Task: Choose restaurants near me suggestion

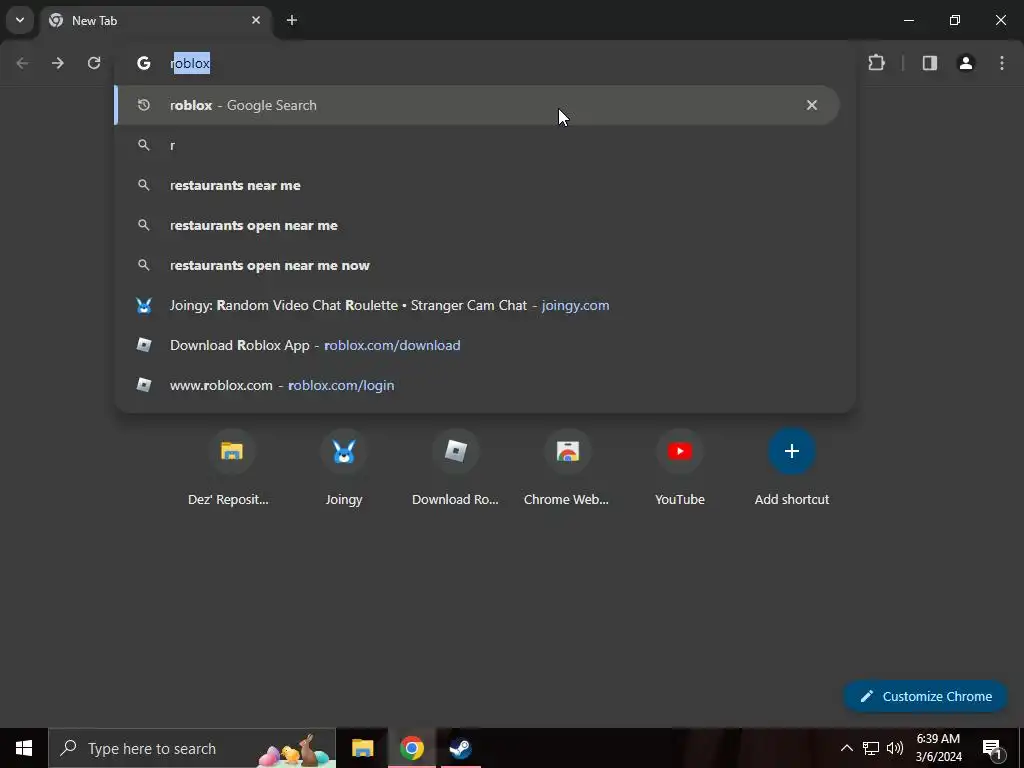Action: 477,185
